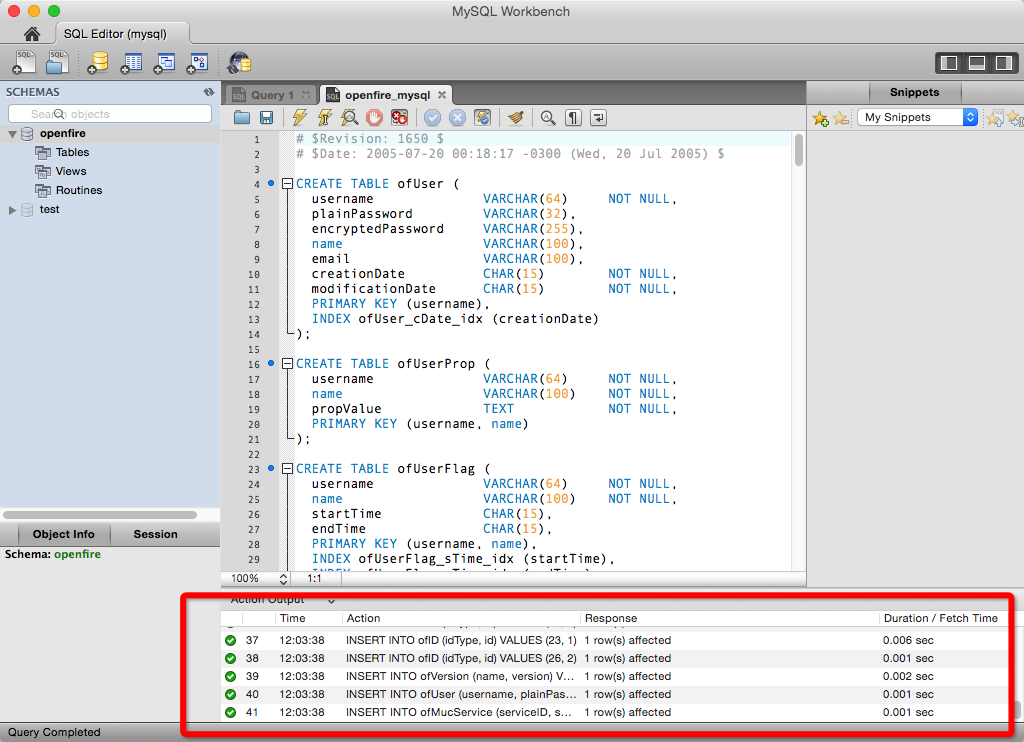Beautify query with broom icon
The image size is (1024, 742).
[515, 118]
